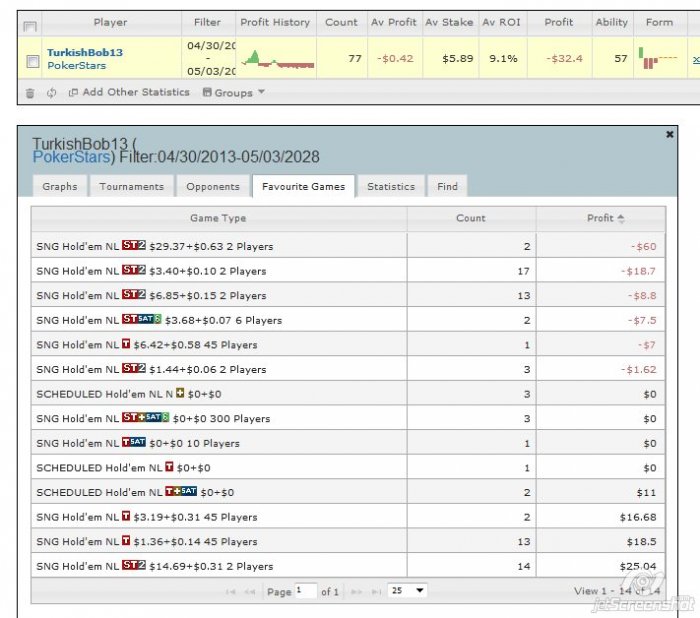
Task: Open the Opponents tab
Action: [x=213, y=186]
